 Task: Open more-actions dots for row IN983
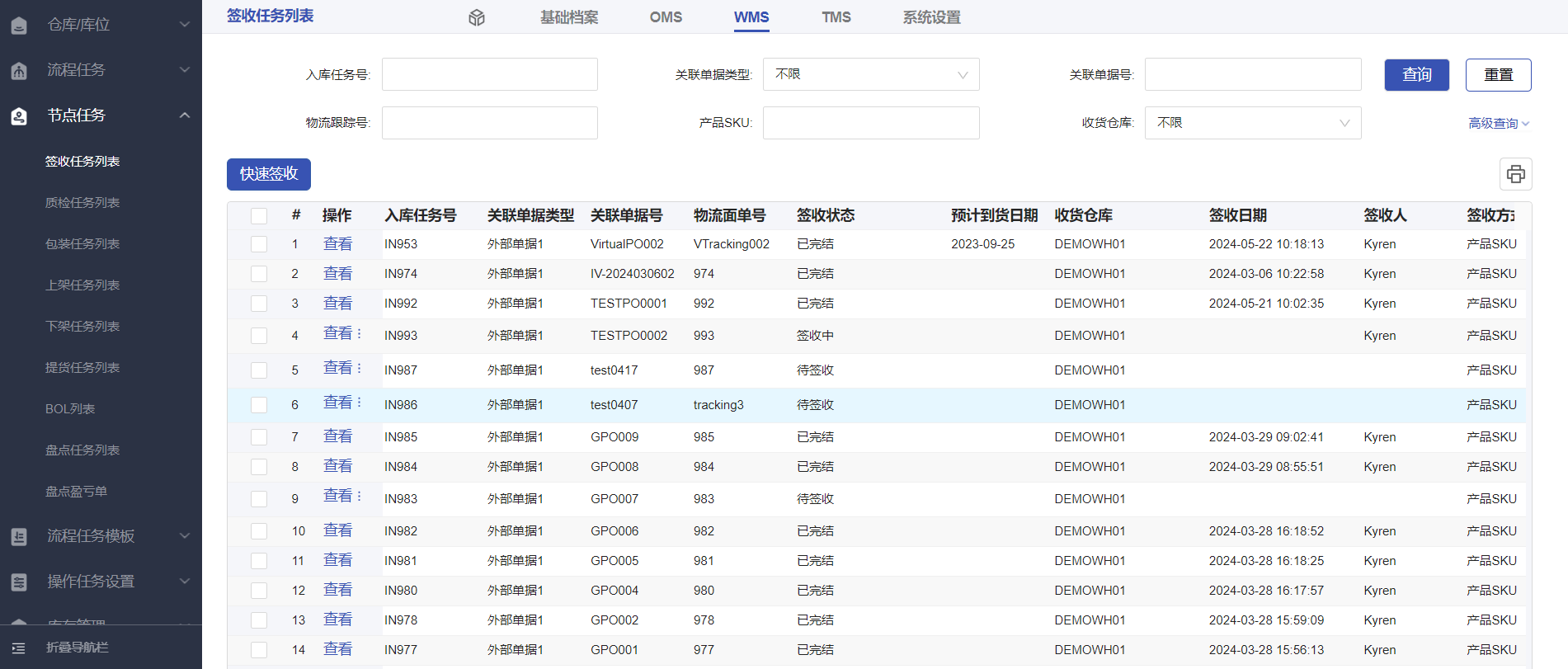click(359, 496)
